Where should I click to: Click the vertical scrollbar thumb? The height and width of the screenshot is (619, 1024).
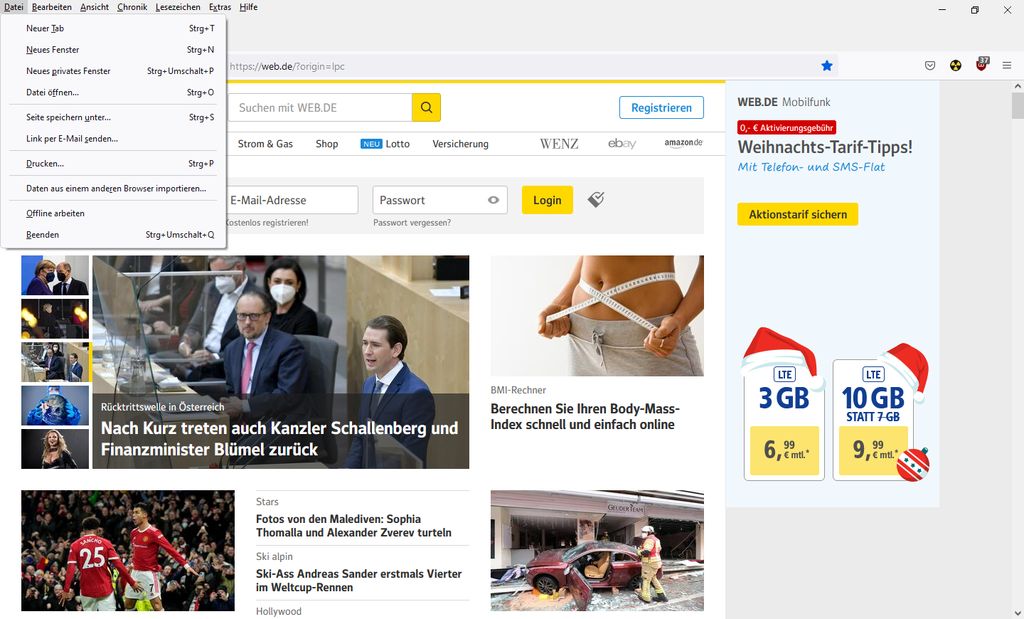(x=1017, y=105)
